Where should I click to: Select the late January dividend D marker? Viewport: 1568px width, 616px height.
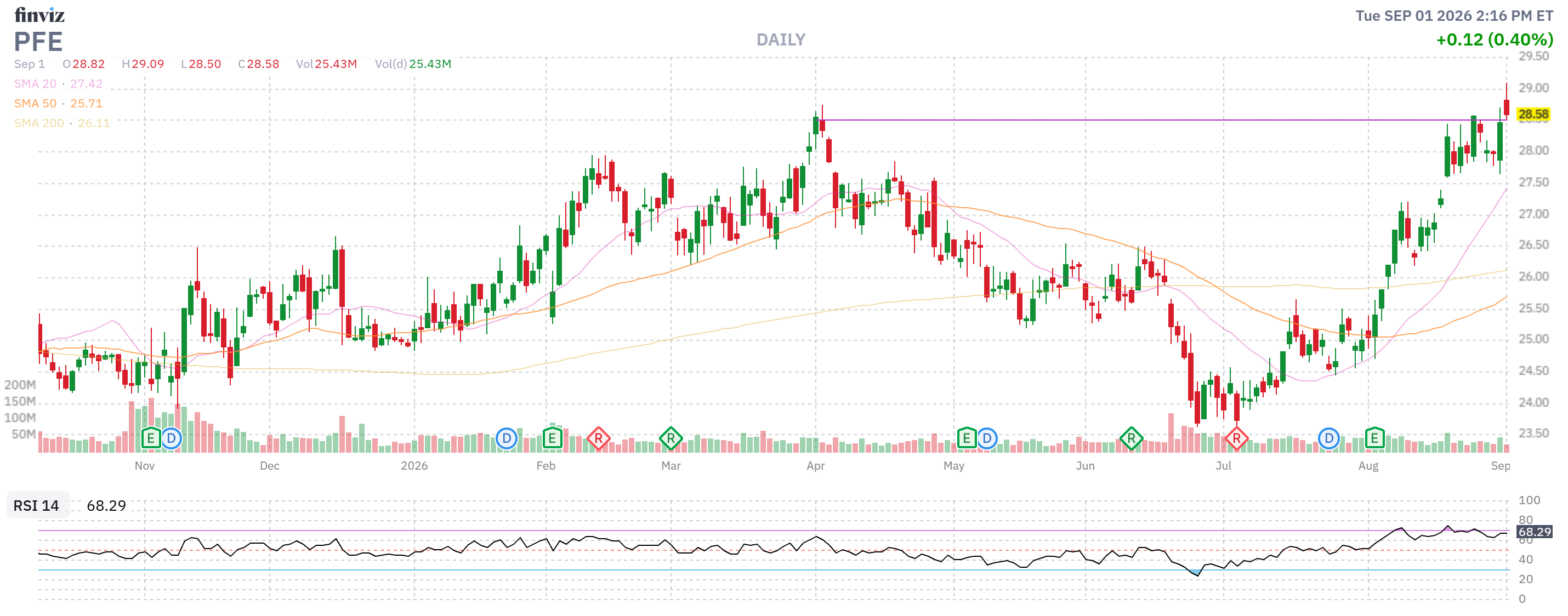coord(507,438)
